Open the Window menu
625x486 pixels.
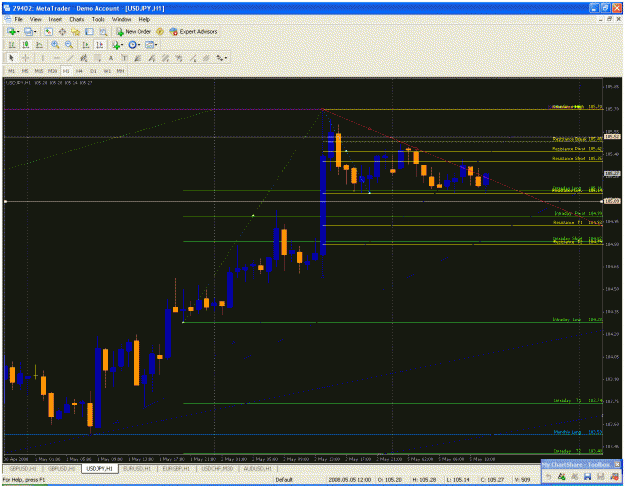tap(121, 19)
